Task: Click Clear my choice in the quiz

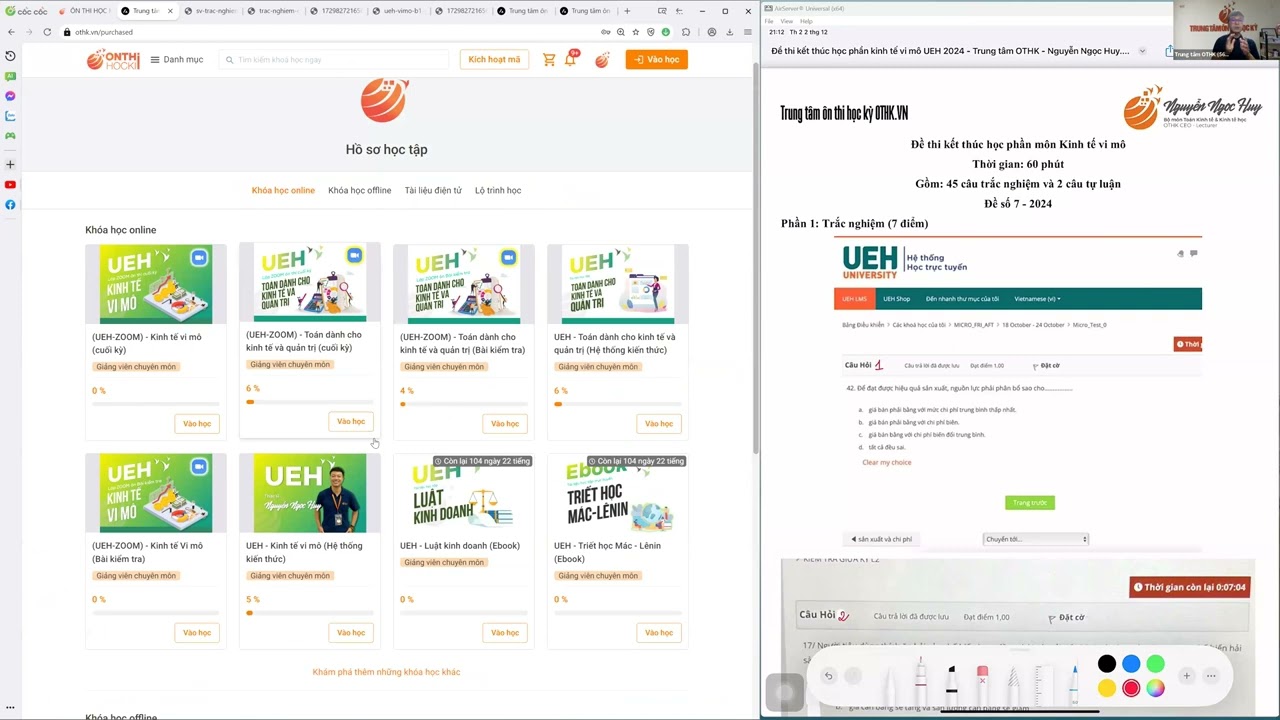Action: point(886,462)
